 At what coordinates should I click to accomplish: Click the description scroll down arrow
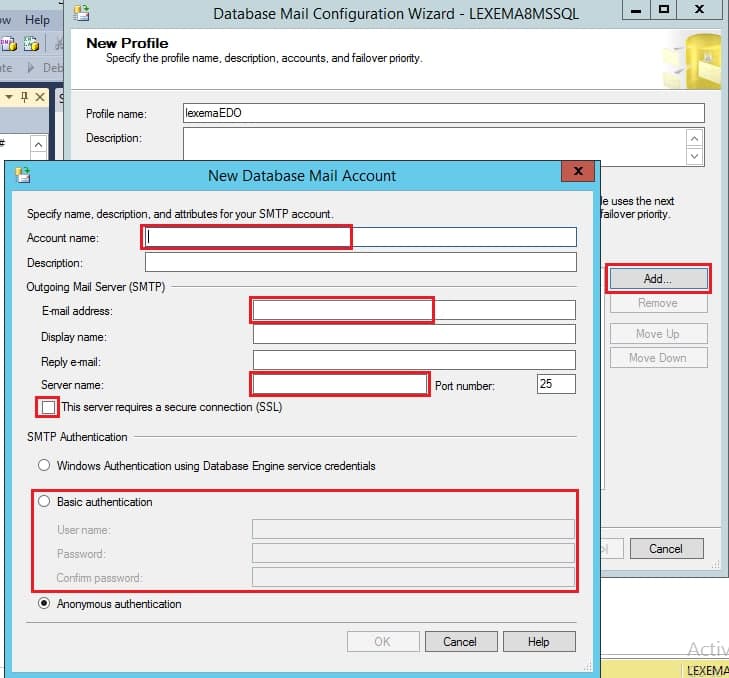pyautogui.click(x=695, y=156)
